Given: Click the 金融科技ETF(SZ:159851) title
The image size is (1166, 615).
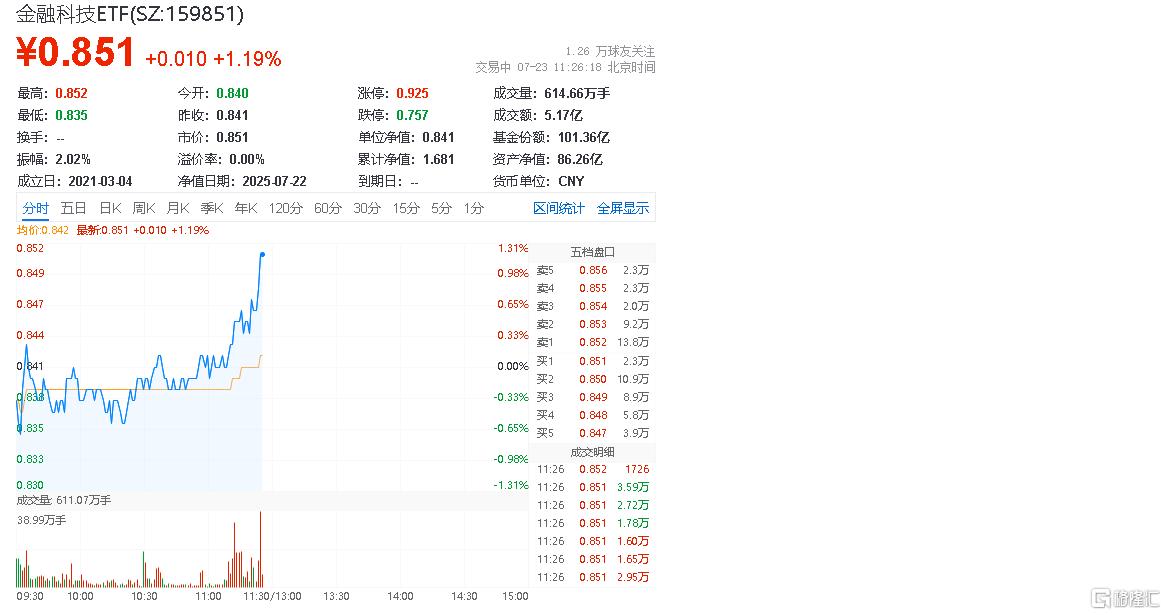Looking at the screenshot, I should click(x=130, y=13).
